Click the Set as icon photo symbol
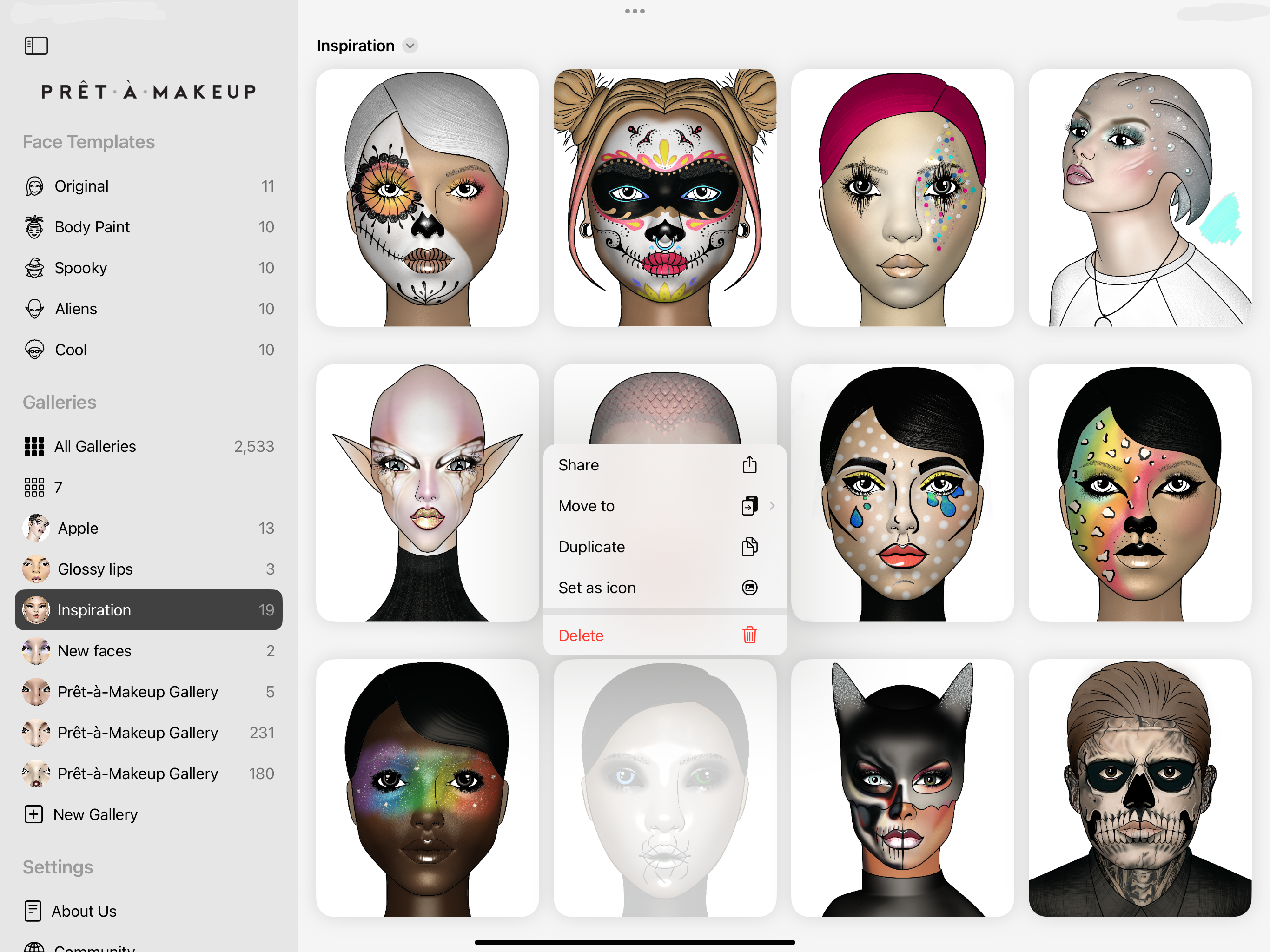This screenshot has height=952, width=1270. pos(749,588)
